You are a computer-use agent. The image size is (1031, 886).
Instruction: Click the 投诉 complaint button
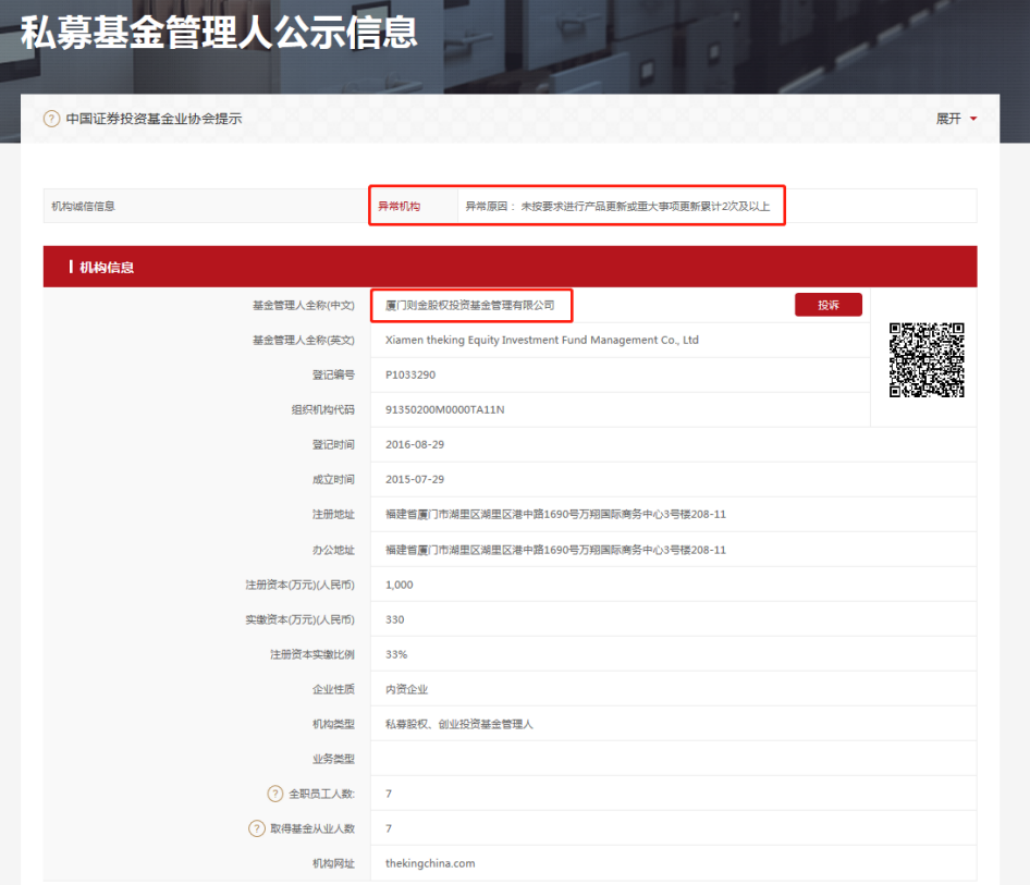click(828, 305)
